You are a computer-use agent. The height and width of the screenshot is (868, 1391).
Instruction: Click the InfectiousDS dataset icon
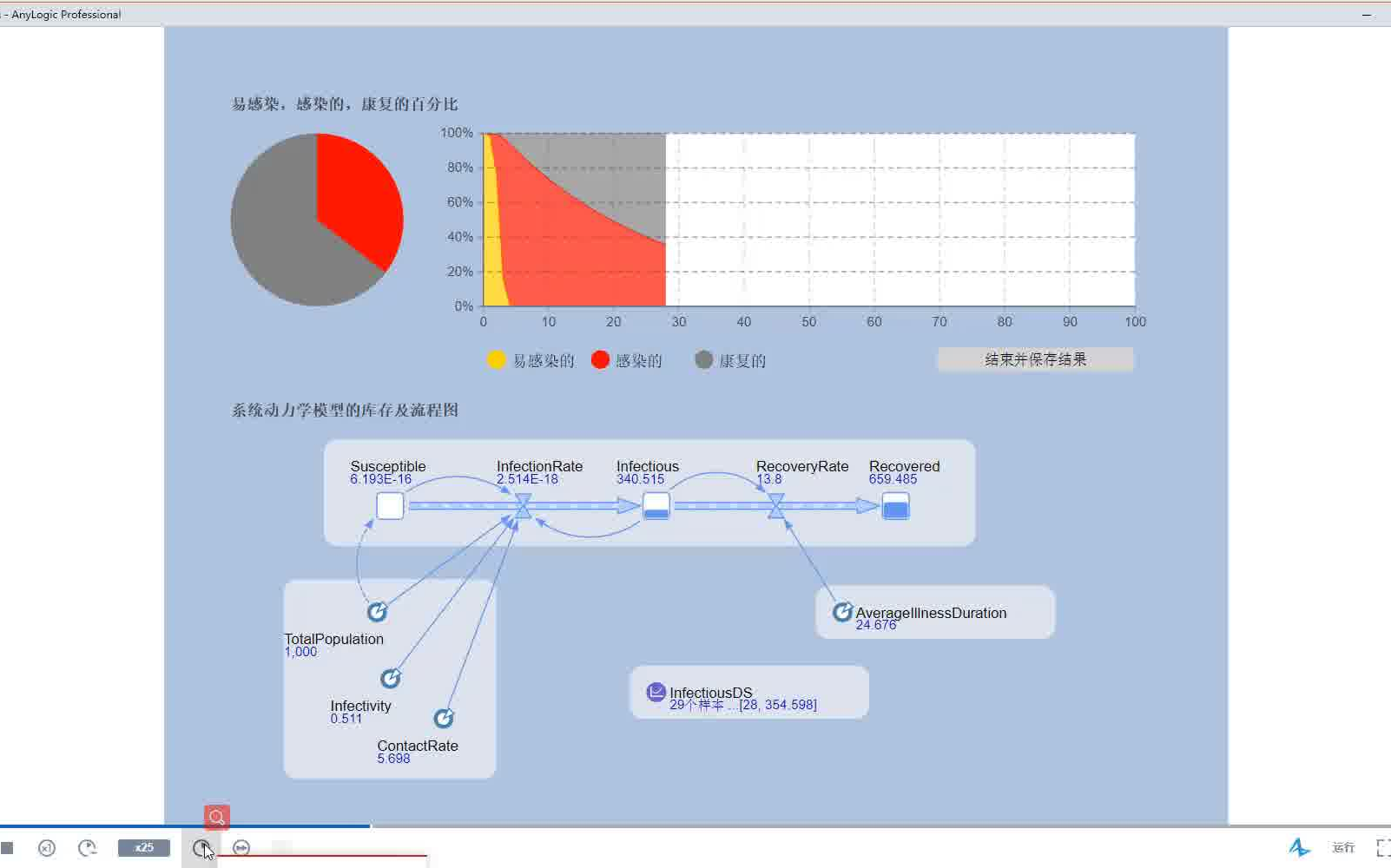coord(656,692)
